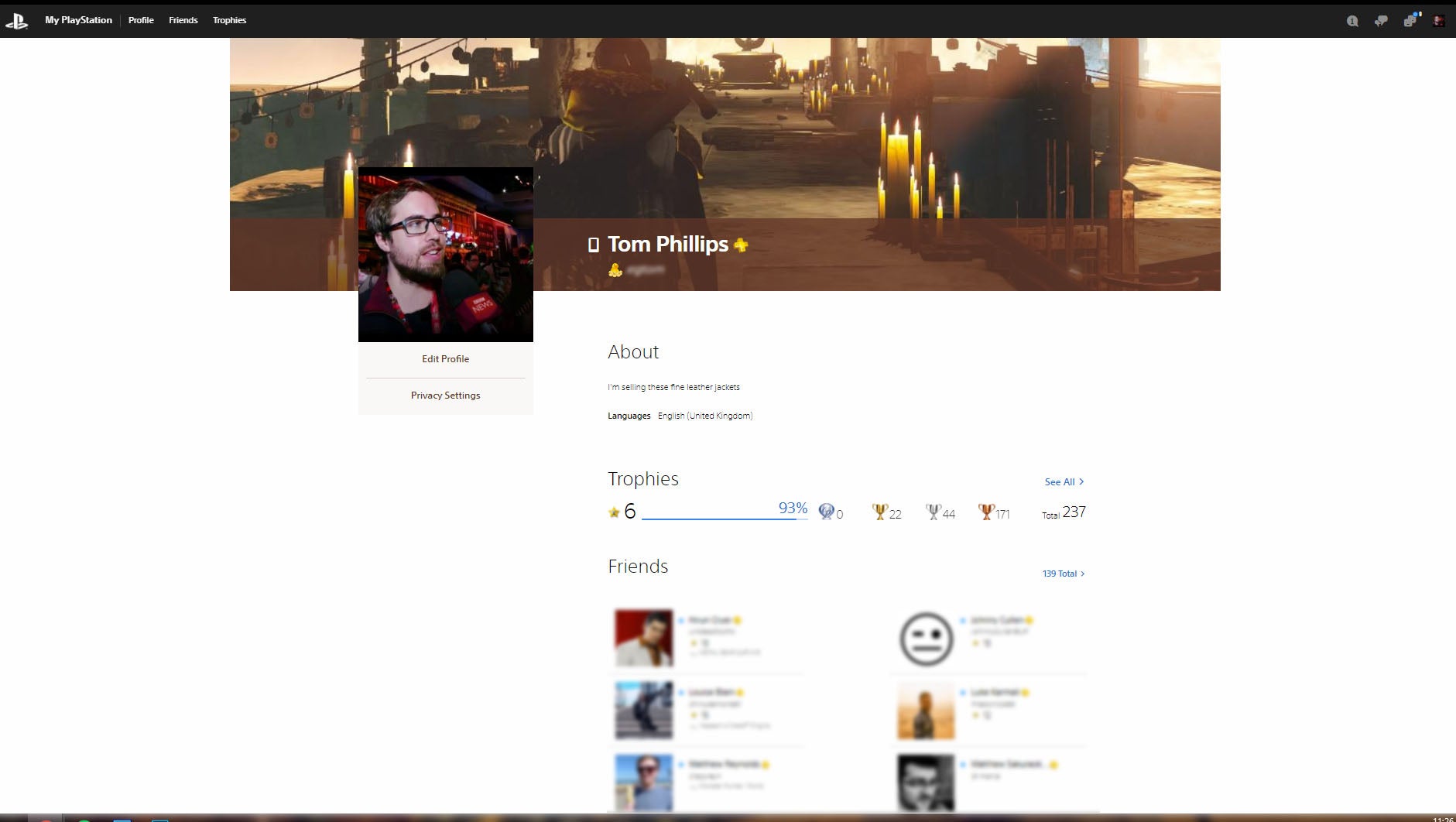Open Trophies in the top navigation
1456x822 pixels.
(x=229, y=20)
